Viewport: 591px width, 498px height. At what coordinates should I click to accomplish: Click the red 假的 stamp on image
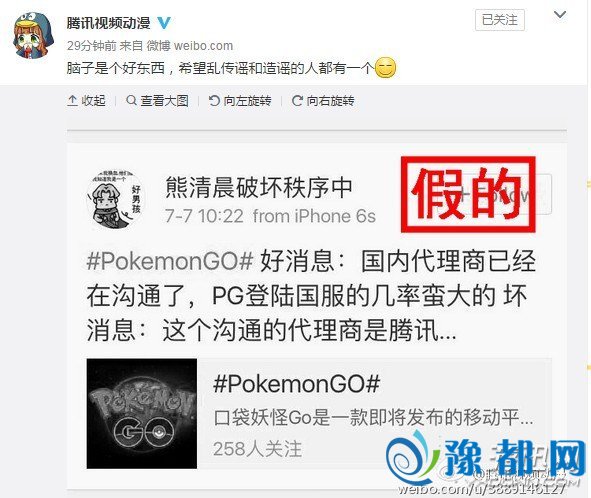468,195
